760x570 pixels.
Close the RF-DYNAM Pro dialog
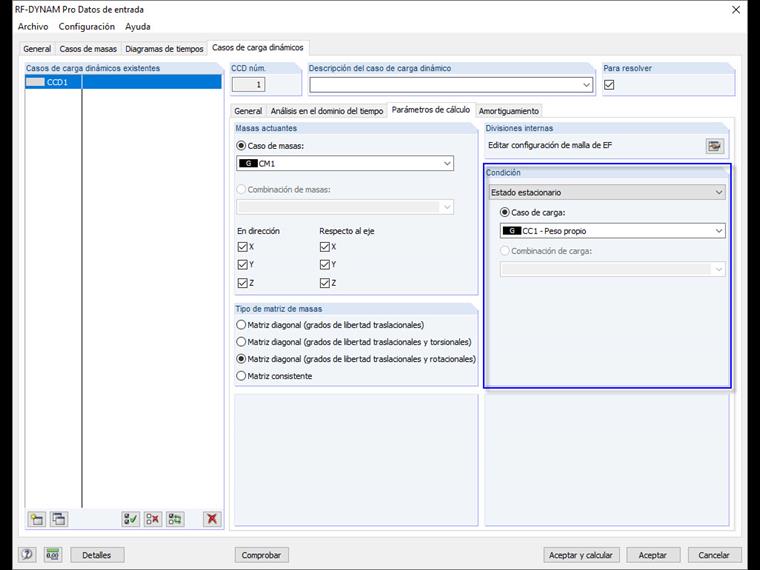coord(736,10)
